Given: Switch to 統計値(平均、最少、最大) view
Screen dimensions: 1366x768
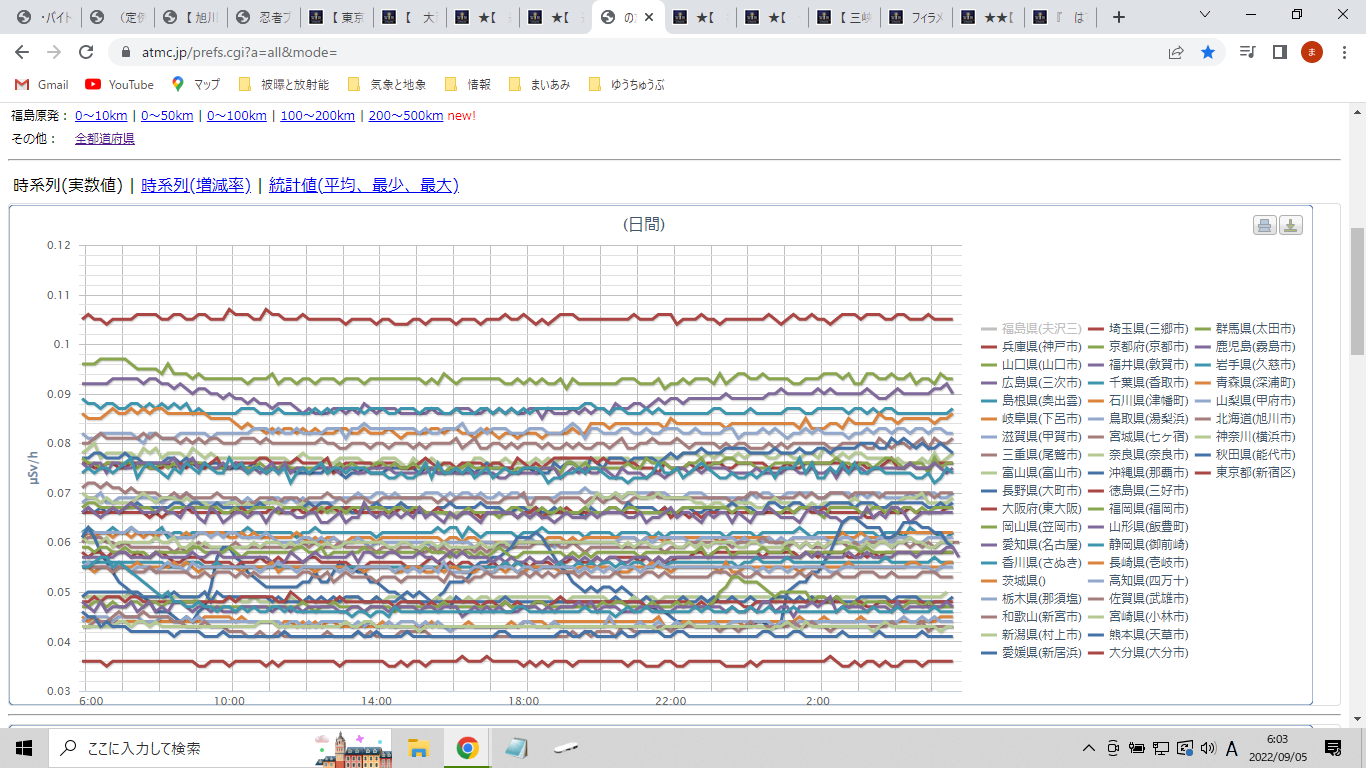Looking at the screenshot, I should [363, 185].
